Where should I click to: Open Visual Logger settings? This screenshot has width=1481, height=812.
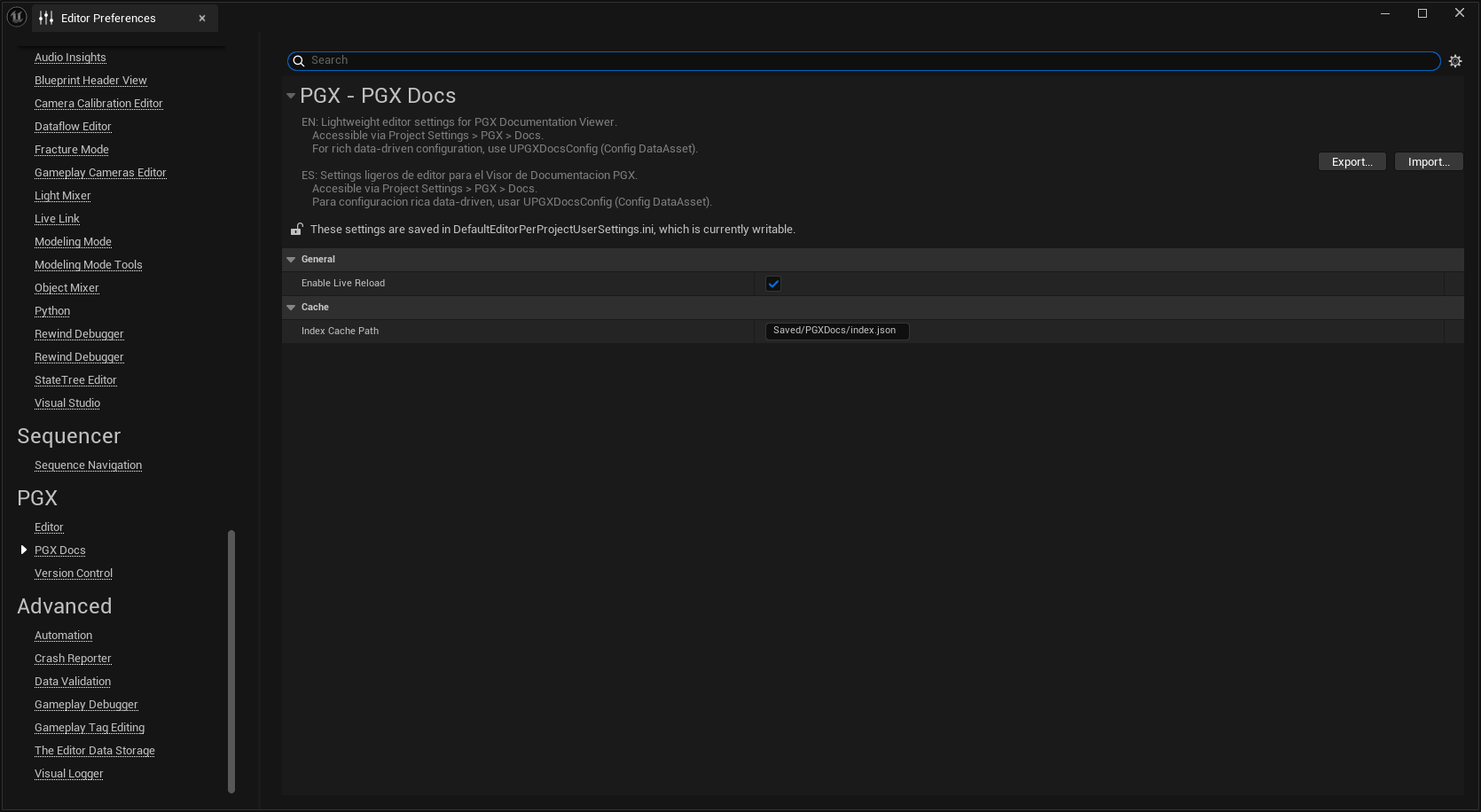(68, 774)
